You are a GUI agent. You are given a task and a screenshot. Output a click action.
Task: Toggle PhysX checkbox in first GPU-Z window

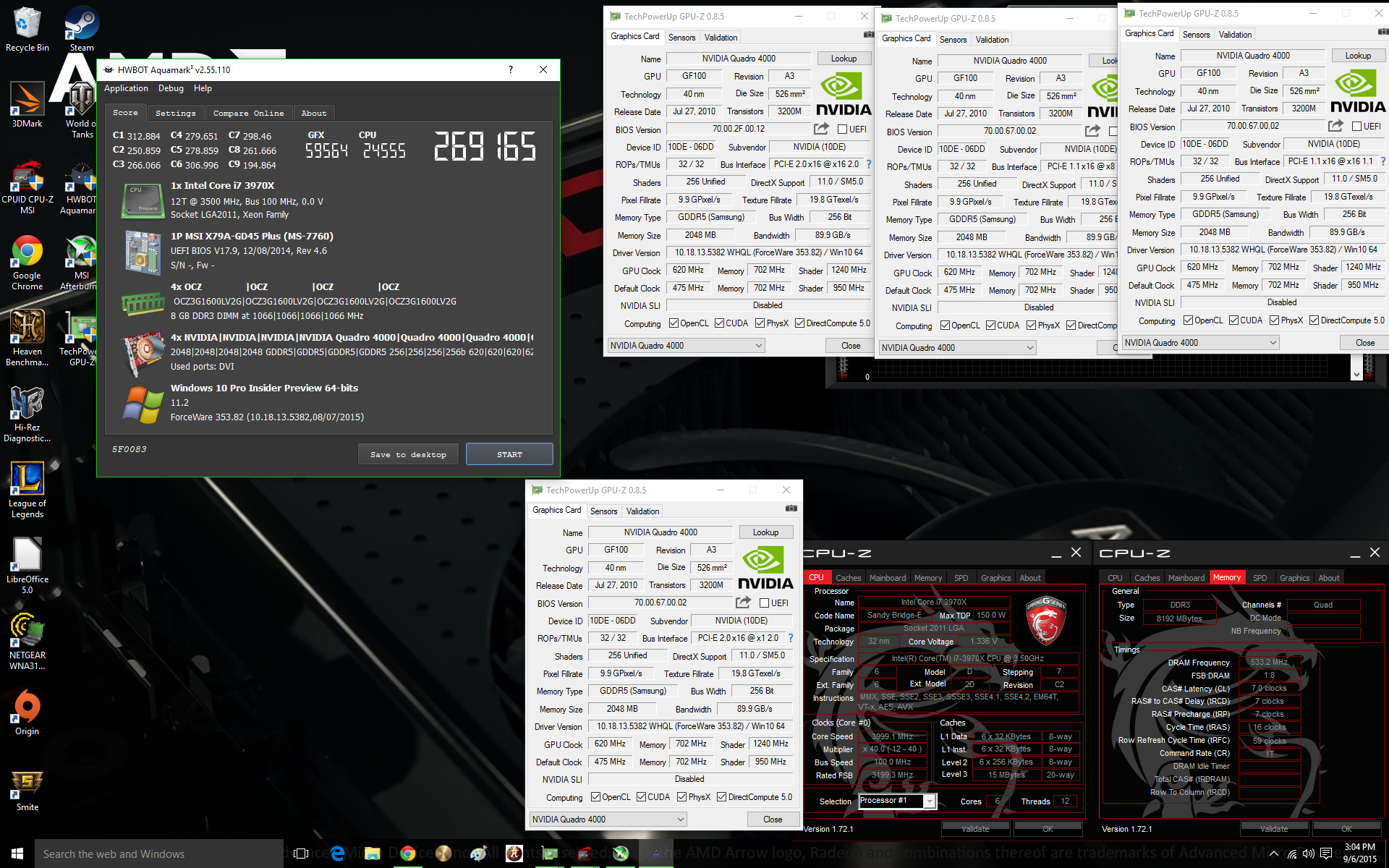760,323
